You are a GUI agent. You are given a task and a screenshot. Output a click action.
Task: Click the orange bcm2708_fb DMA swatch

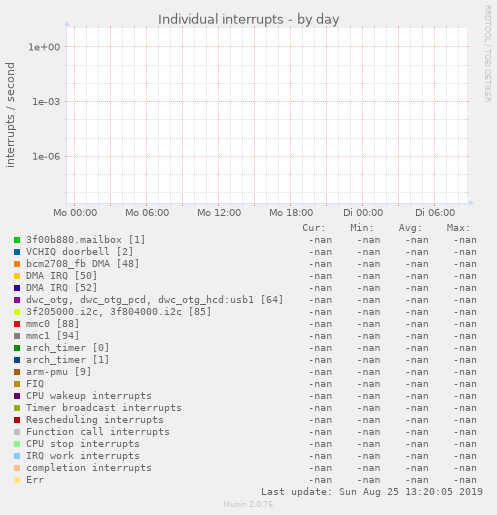coord(17,264)
